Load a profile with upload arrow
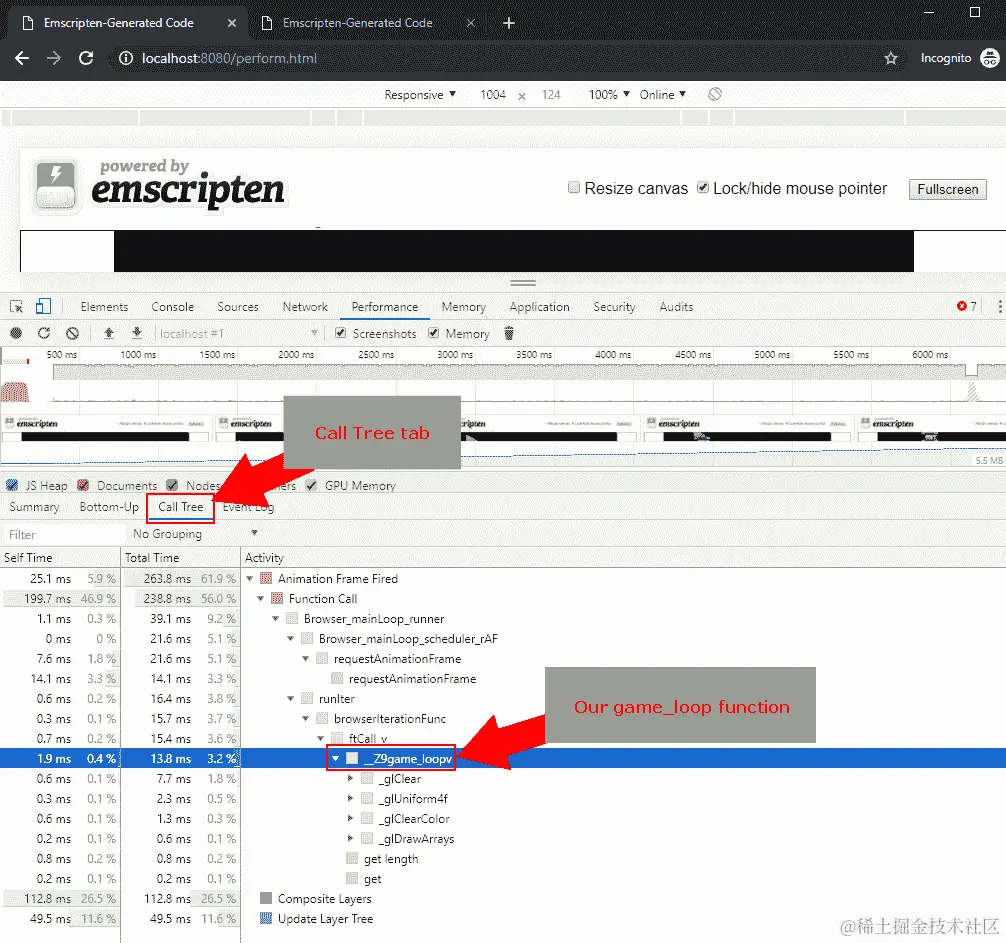Image resolution: width=1006 pixels, height=943 pixels. [108, 333]
